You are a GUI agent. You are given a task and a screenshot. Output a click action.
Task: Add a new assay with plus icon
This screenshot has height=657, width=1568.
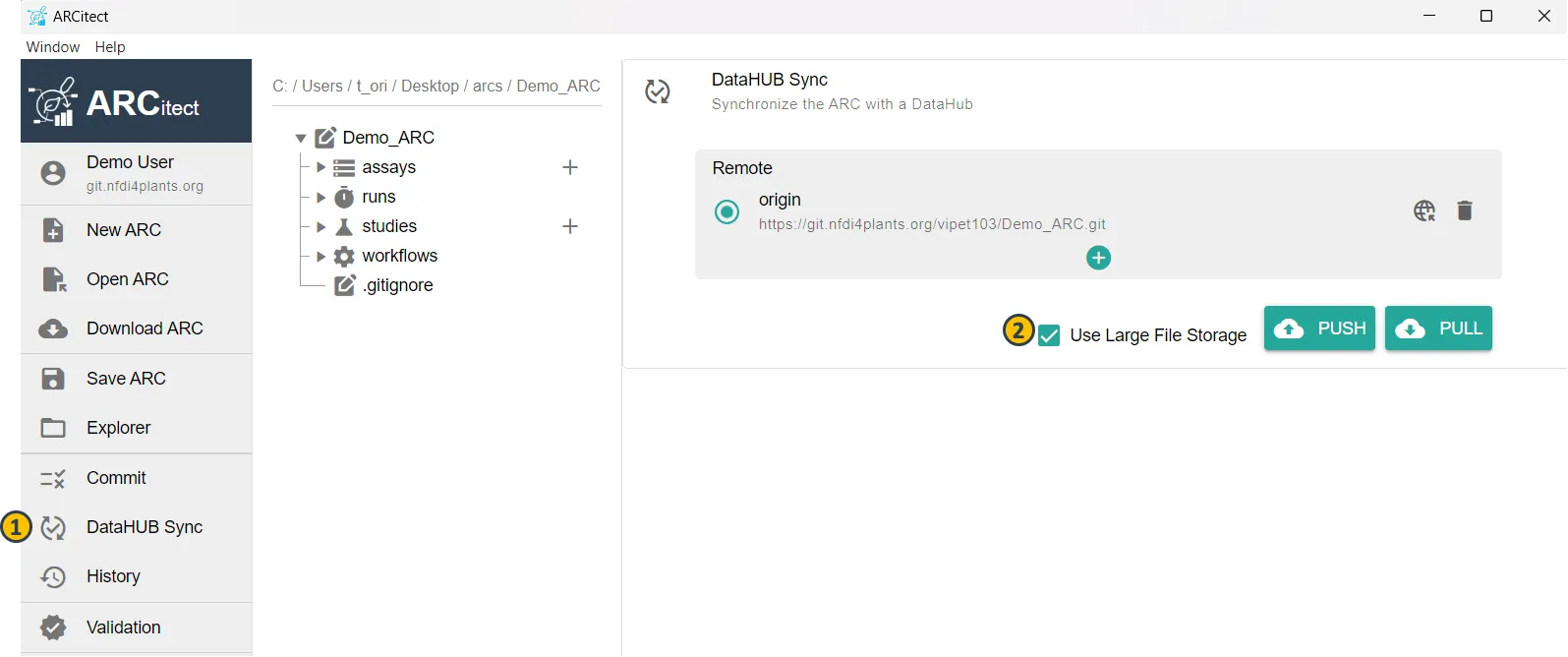point(569,167)
